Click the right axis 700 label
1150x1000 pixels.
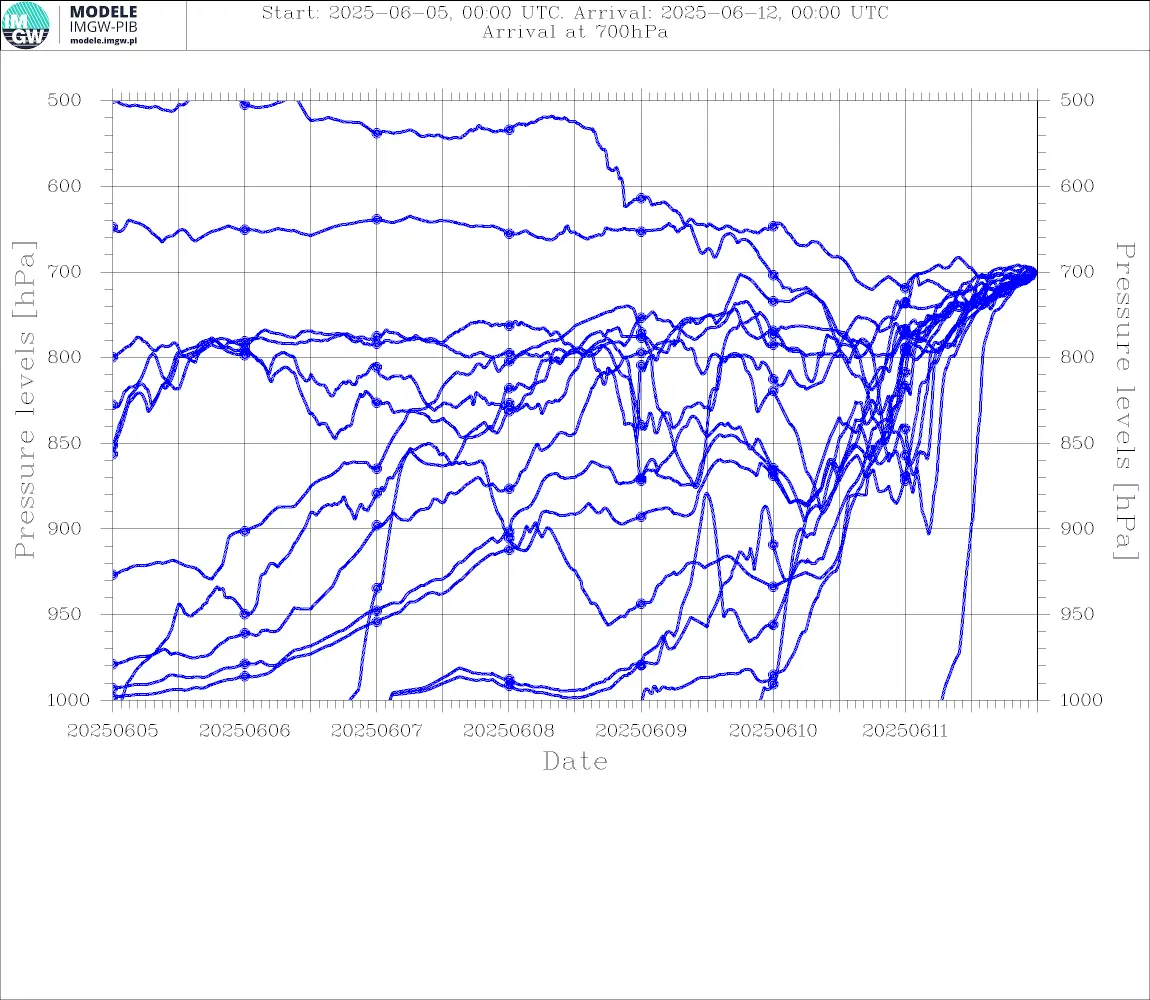pyautogui.click(x=1077, y=271)
